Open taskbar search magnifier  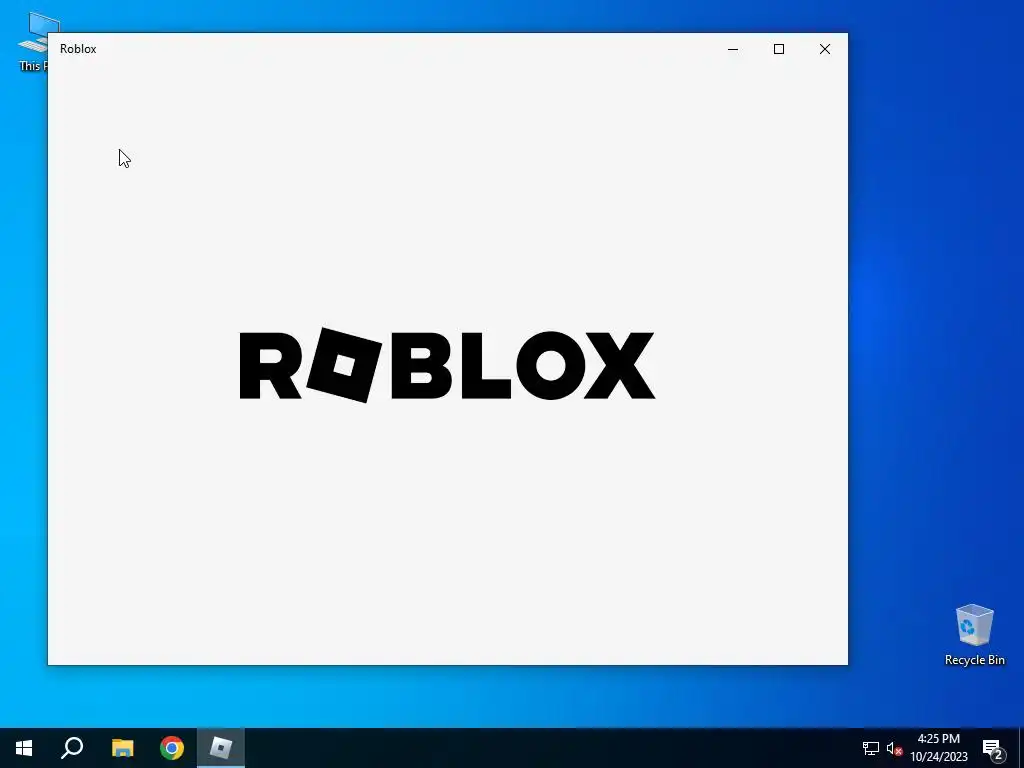(x=72, y=748)
